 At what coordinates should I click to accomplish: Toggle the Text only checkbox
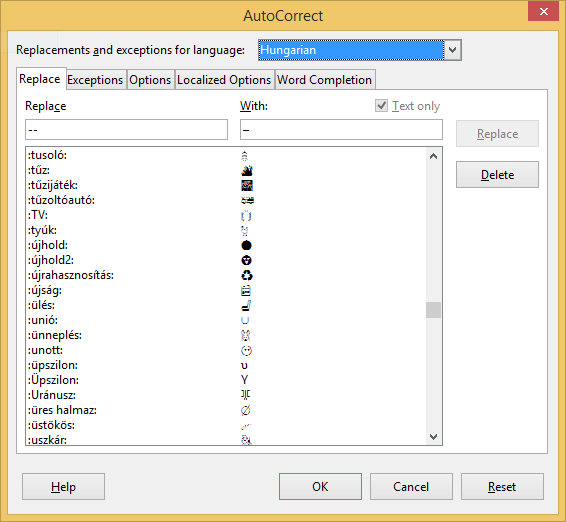(381, 106)
